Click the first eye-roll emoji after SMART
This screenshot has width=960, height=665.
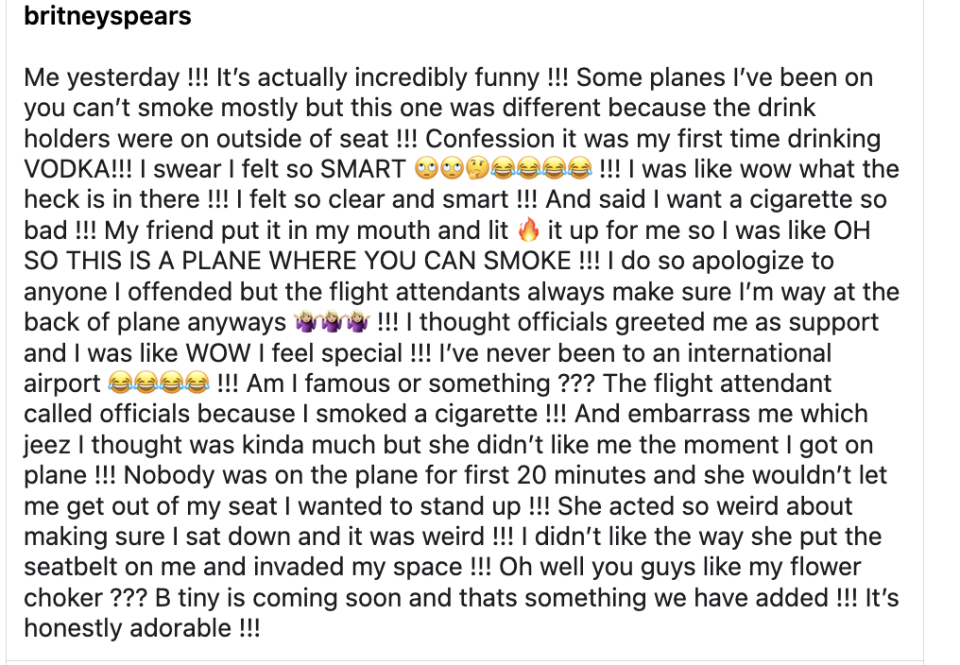tap(427, 168)
